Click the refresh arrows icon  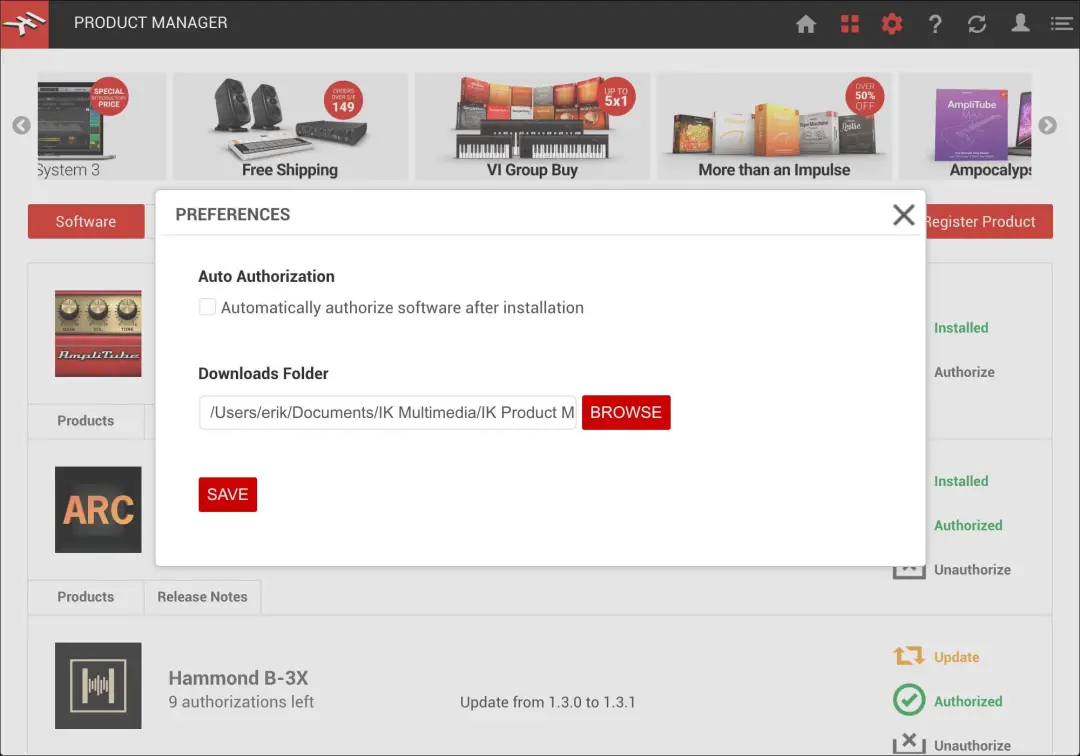[977, 24]
